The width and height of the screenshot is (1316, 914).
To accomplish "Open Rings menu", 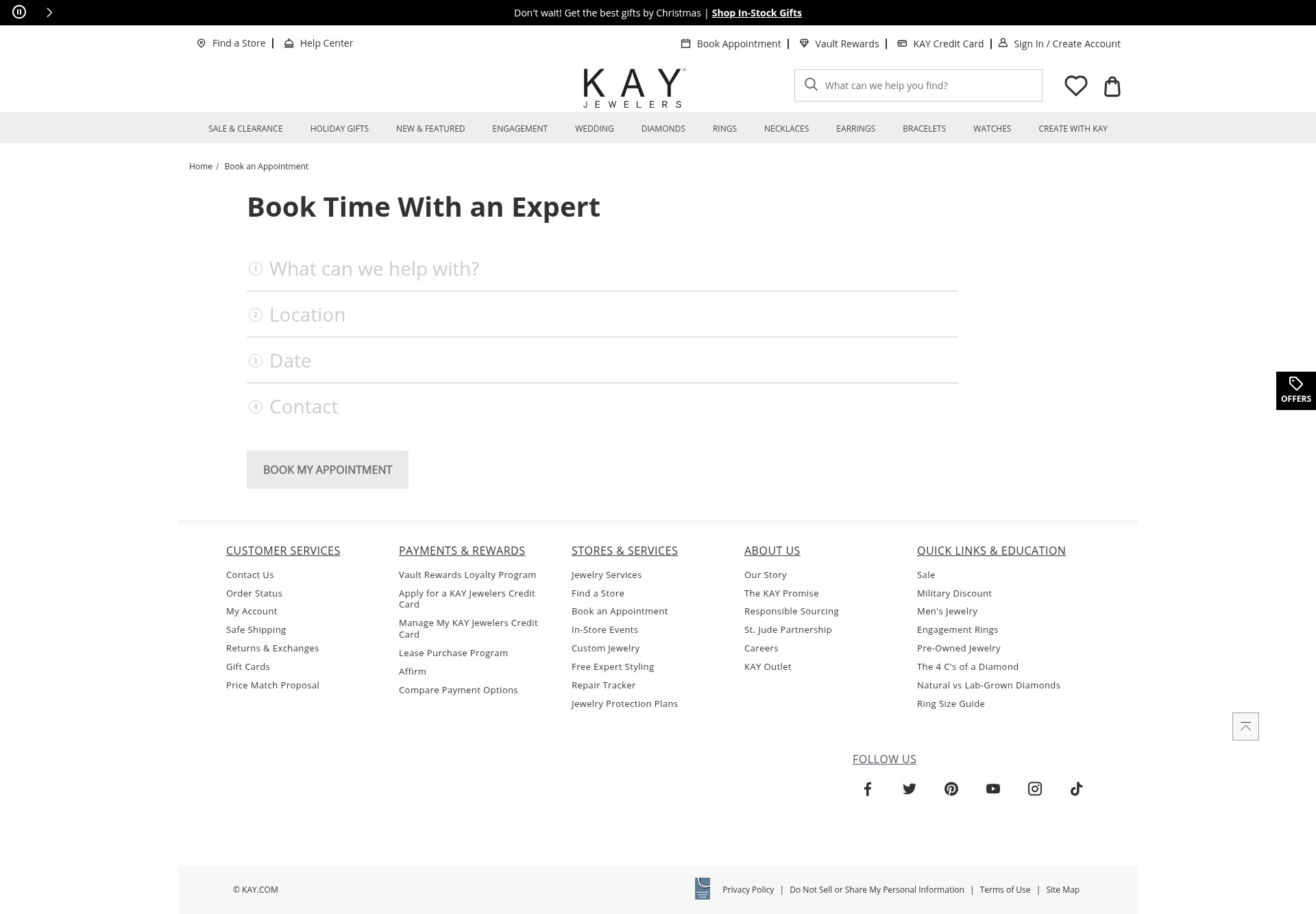I will 724,128.
